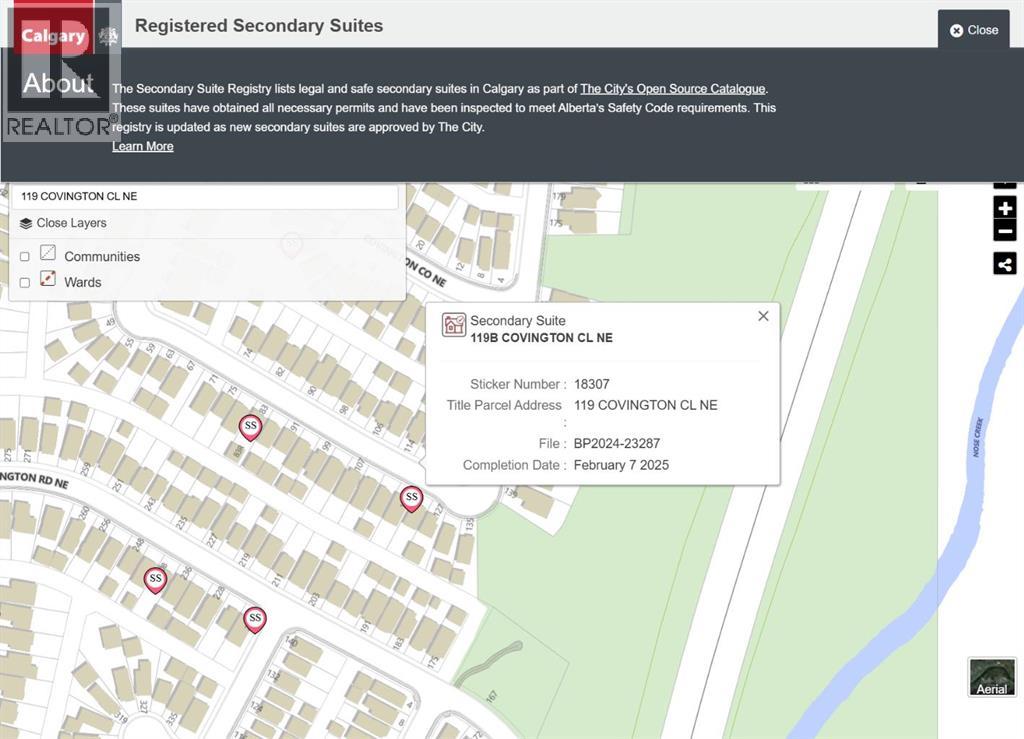Select the SS marker near house 83
This screenshot has height=739, width=1024.
pos(250,428)
